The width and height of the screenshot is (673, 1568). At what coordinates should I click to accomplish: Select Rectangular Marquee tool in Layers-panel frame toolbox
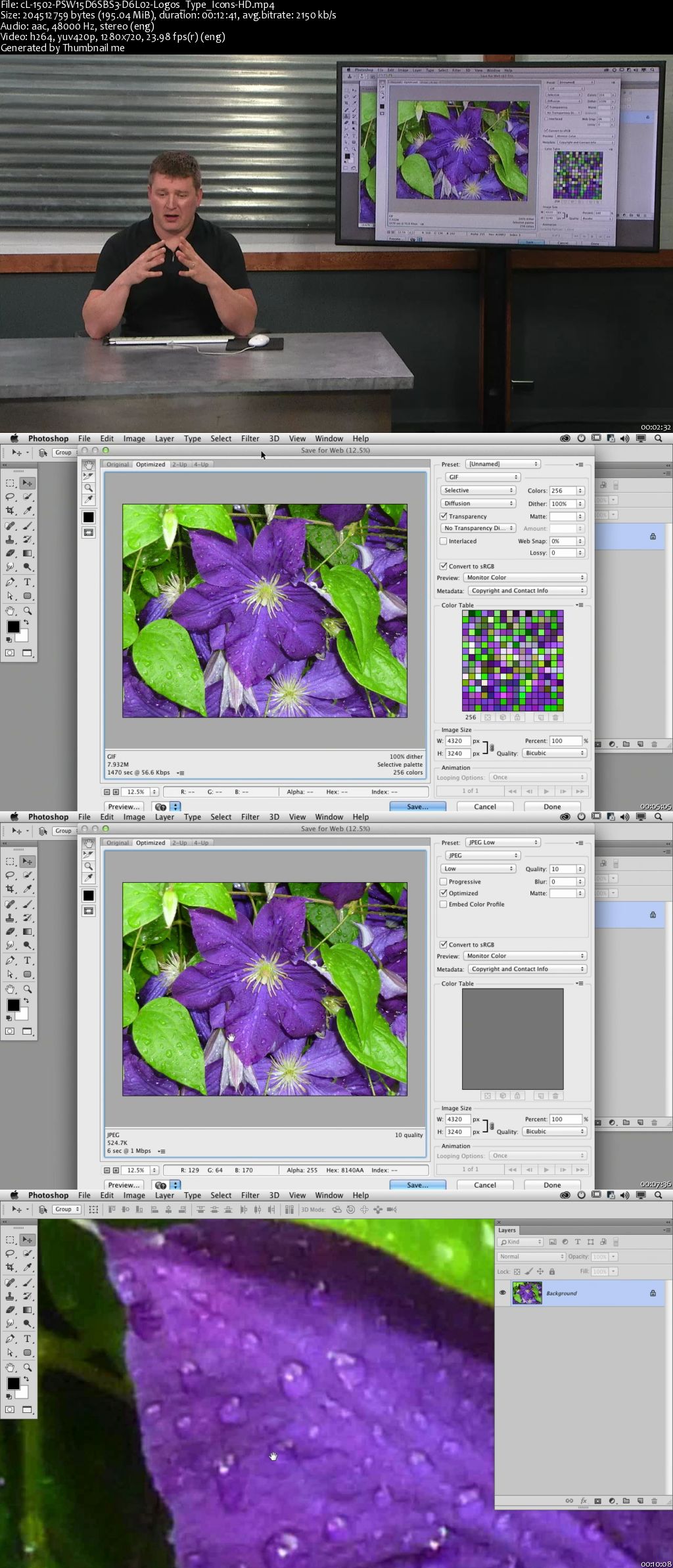click(10, 1240)
